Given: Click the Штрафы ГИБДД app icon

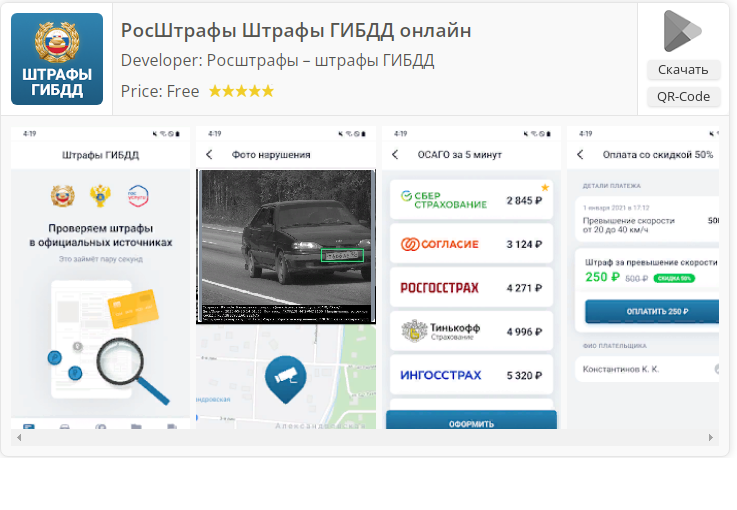Looking at the screenshot, I should tap(57, 59).
